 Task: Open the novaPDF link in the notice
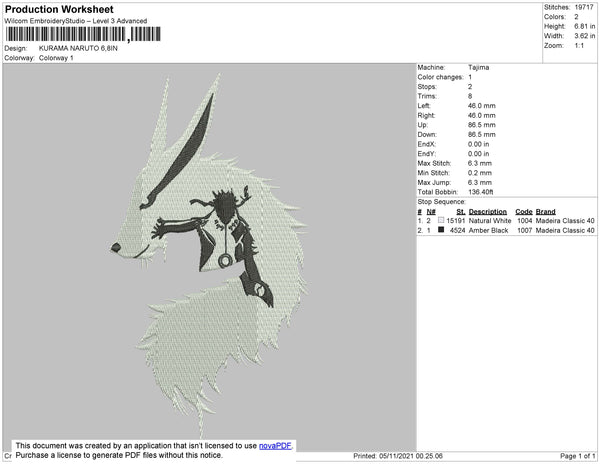click(x=275, y=446)
